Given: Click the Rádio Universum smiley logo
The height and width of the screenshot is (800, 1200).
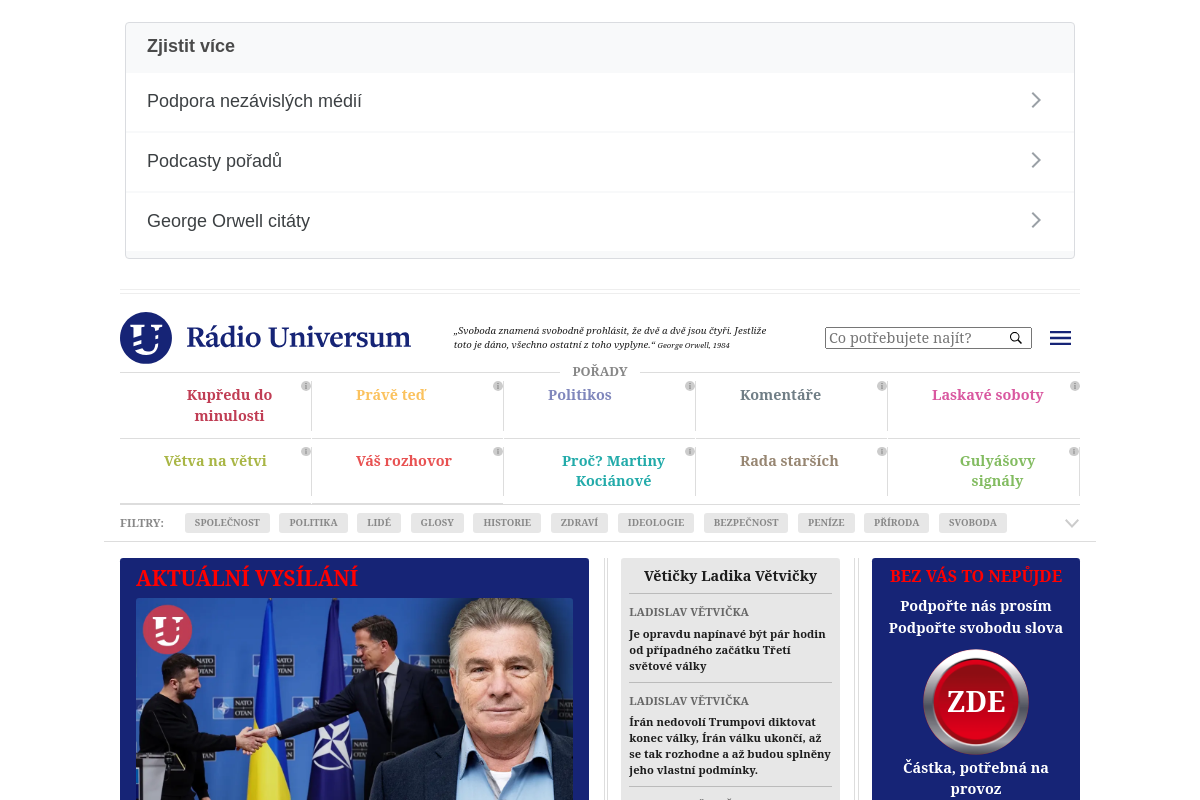Looking at the screenshot, I should coord(145,338).
